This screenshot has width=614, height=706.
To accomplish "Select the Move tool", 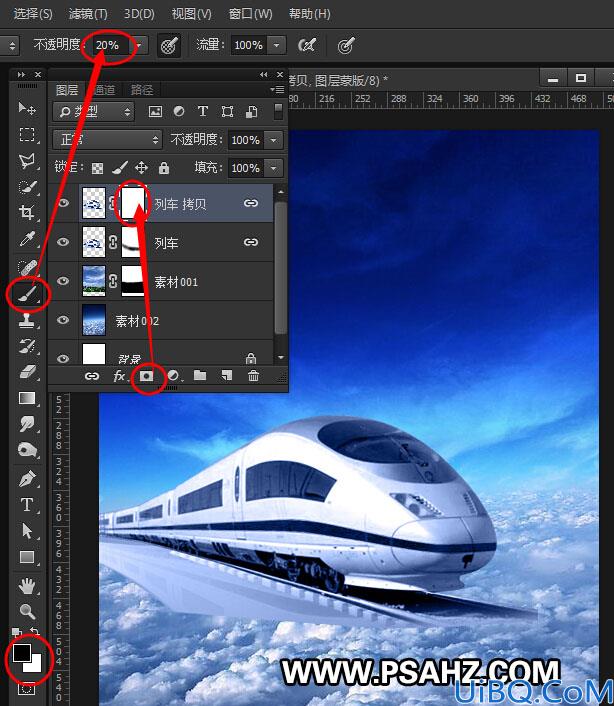I will pos(27,108).
